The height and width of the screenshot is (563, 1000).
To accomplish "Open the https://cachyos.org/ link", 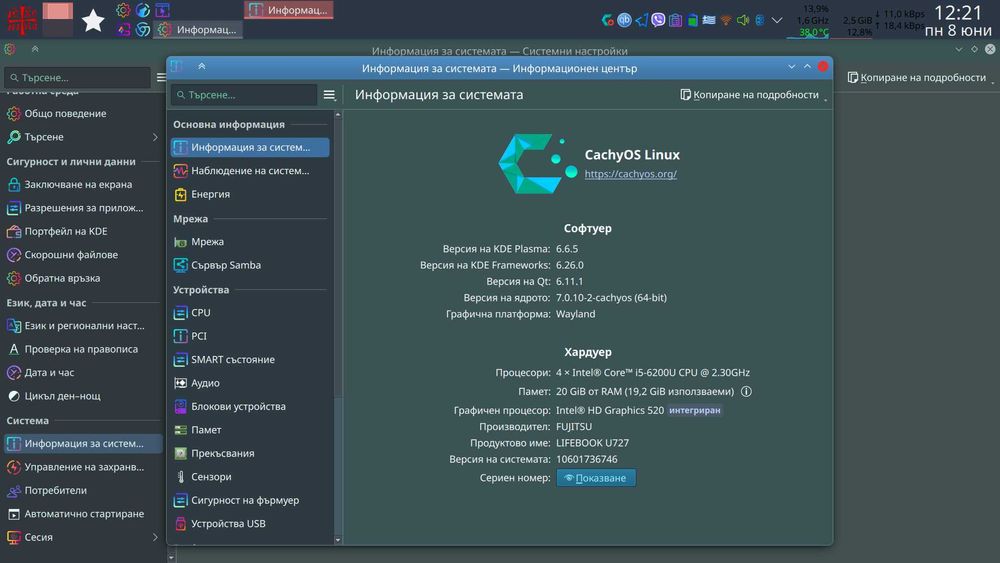I will coord(630,173).
